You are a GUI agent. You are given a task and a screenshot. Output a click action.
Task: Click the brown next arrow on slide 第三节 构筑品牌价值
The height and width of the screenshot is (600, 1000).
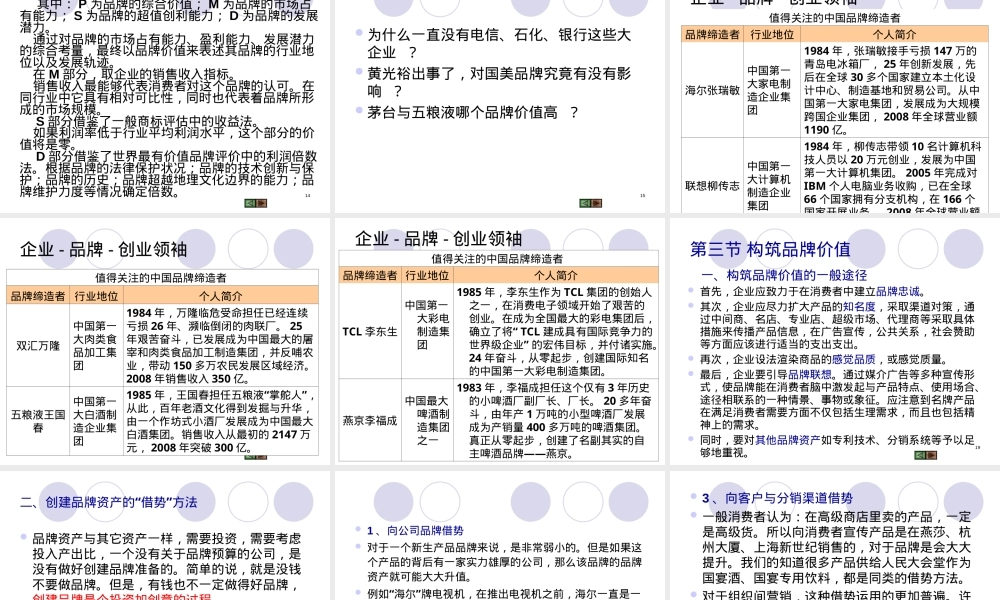pyautogui.click(x=931, y=455)
